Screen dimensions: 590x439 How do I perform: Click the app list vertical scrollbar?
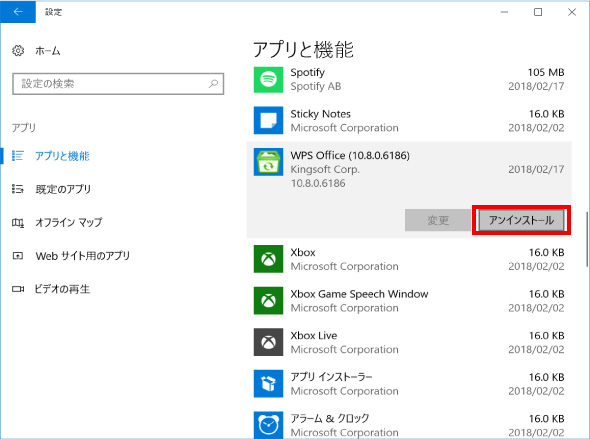coord(587,239)
